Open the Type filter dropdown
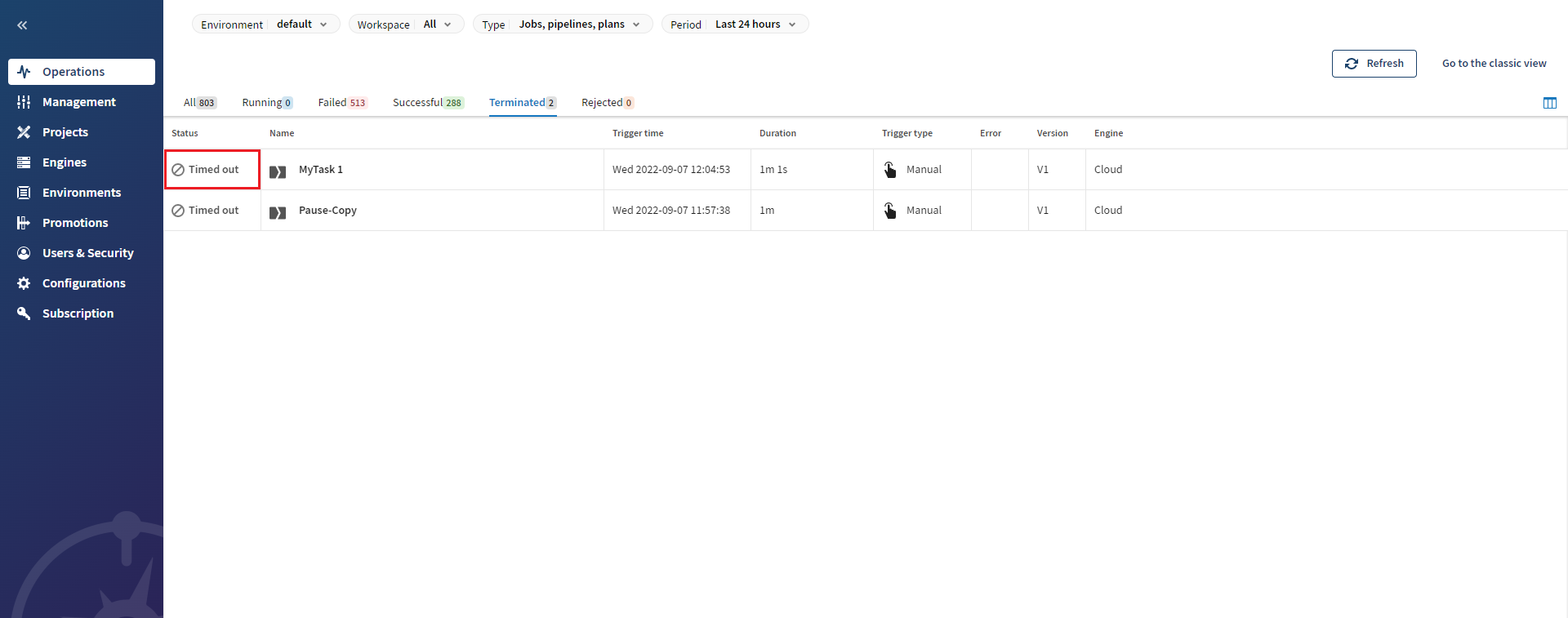Image resolution: width=1568 pixels, height=618 pixels. [563, 24]
